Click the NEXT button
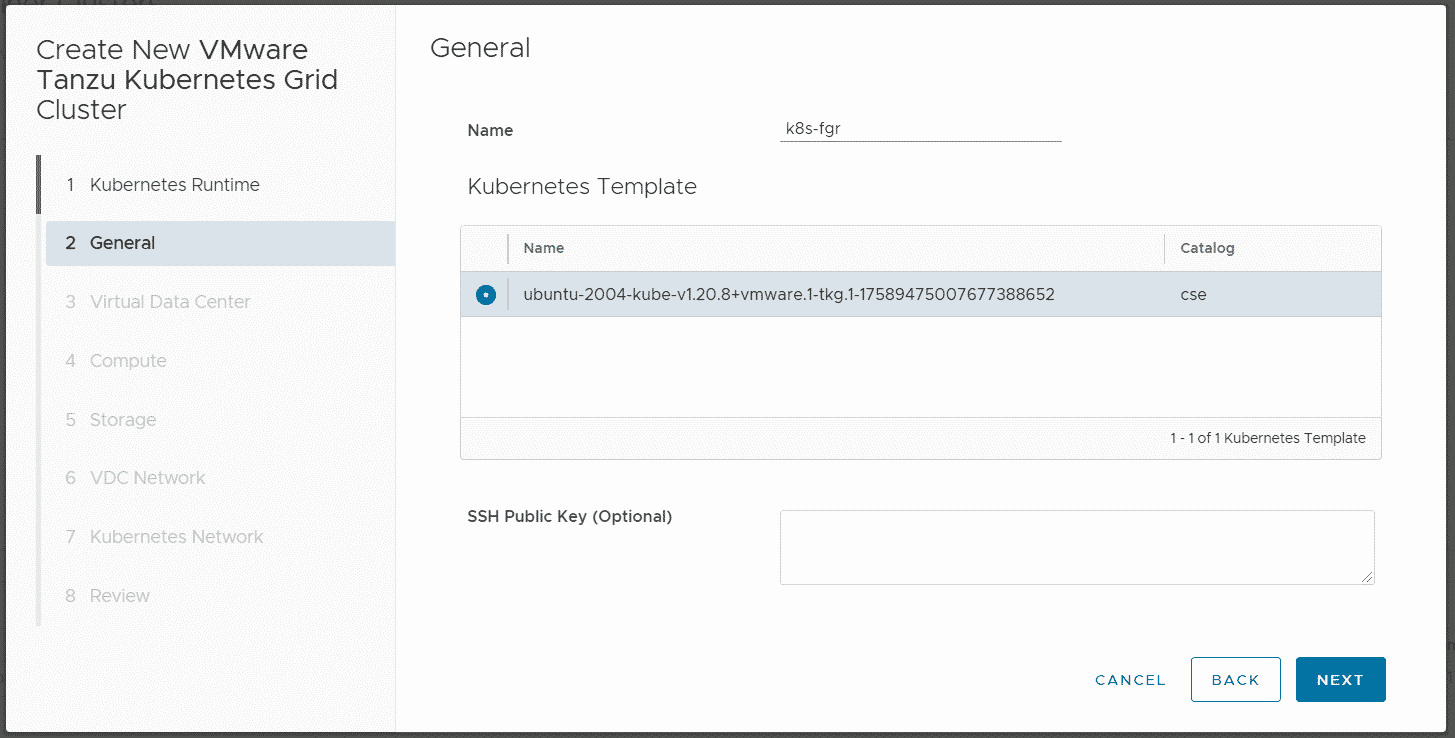 [1340, 680]
